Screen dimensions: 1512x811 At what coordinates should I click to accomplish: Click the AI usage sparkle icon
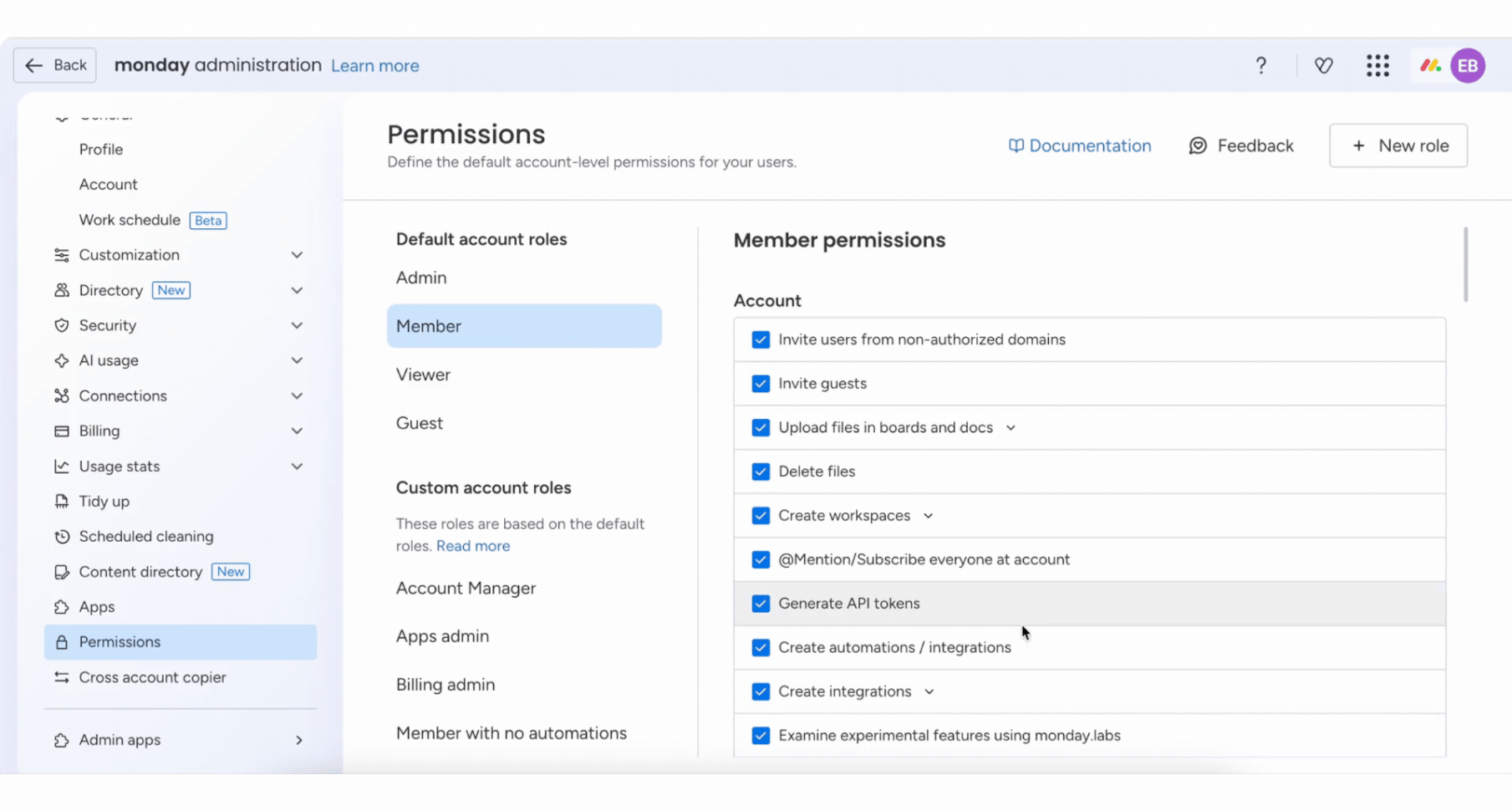pos(62,360)
